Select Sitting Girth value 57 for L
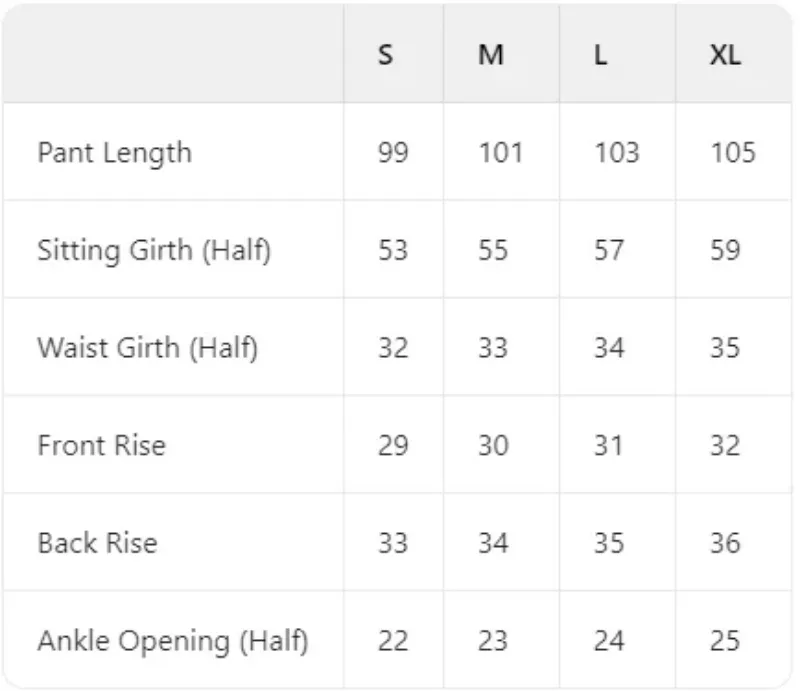This screenshot has height=691, width=800. pos(609,250)
